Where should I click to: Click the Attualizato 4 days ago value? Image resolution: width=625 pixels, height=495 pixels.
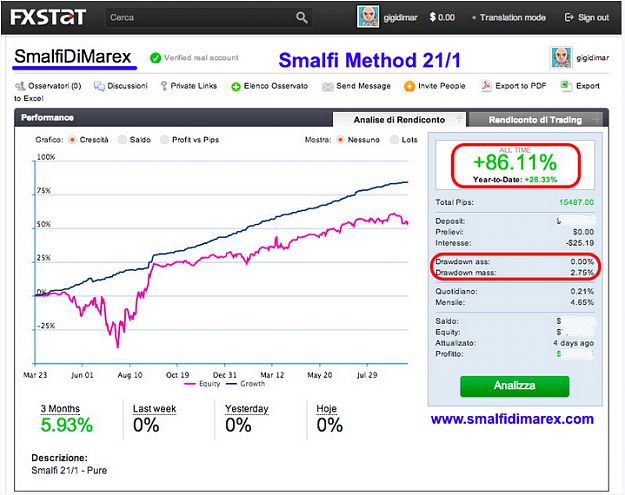tap(574, 343)
